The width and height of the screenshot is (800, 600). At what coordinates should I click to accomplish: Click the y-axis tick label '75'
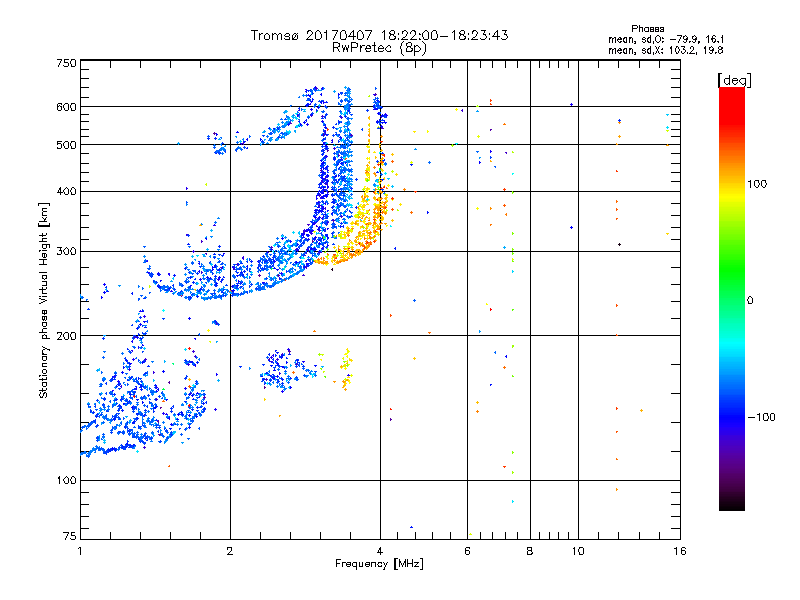click(x=70, y=536)
